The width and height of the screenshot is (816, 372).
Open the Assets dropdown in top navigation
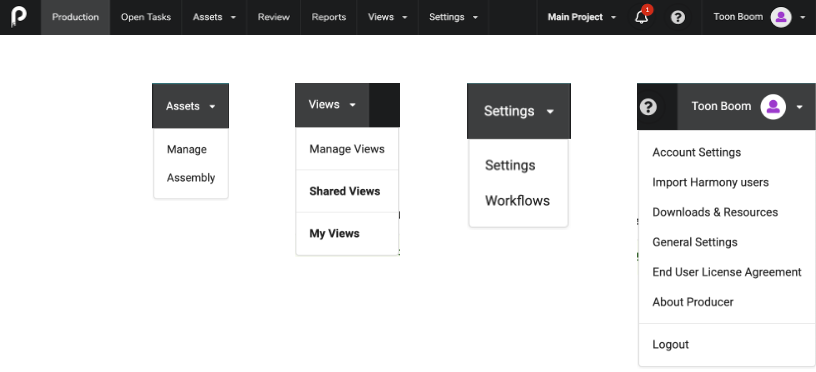click(x=214, y=17)
